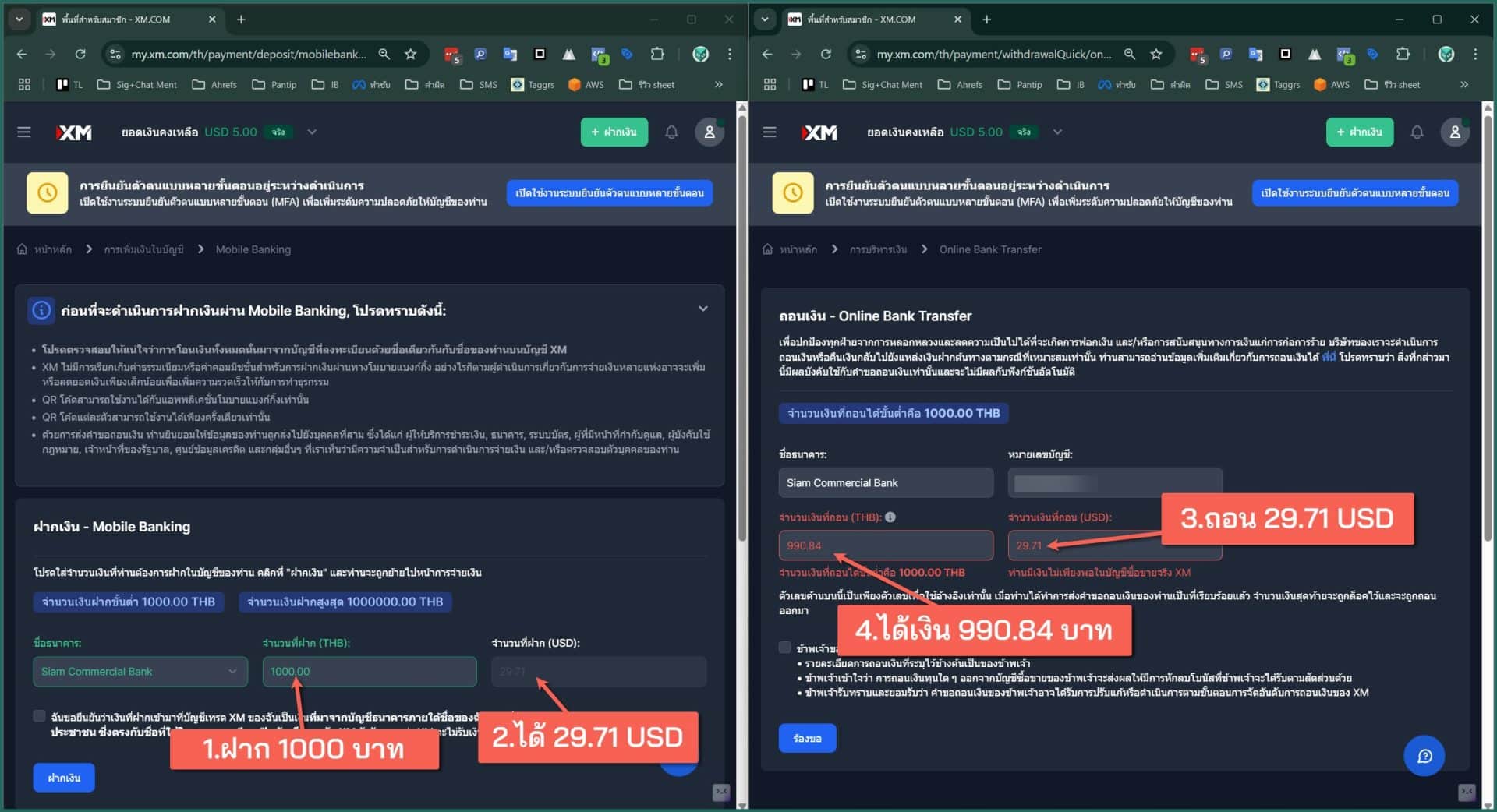1497x812 pixels.
Task: Open new tab in right browser
Action: 986,19
